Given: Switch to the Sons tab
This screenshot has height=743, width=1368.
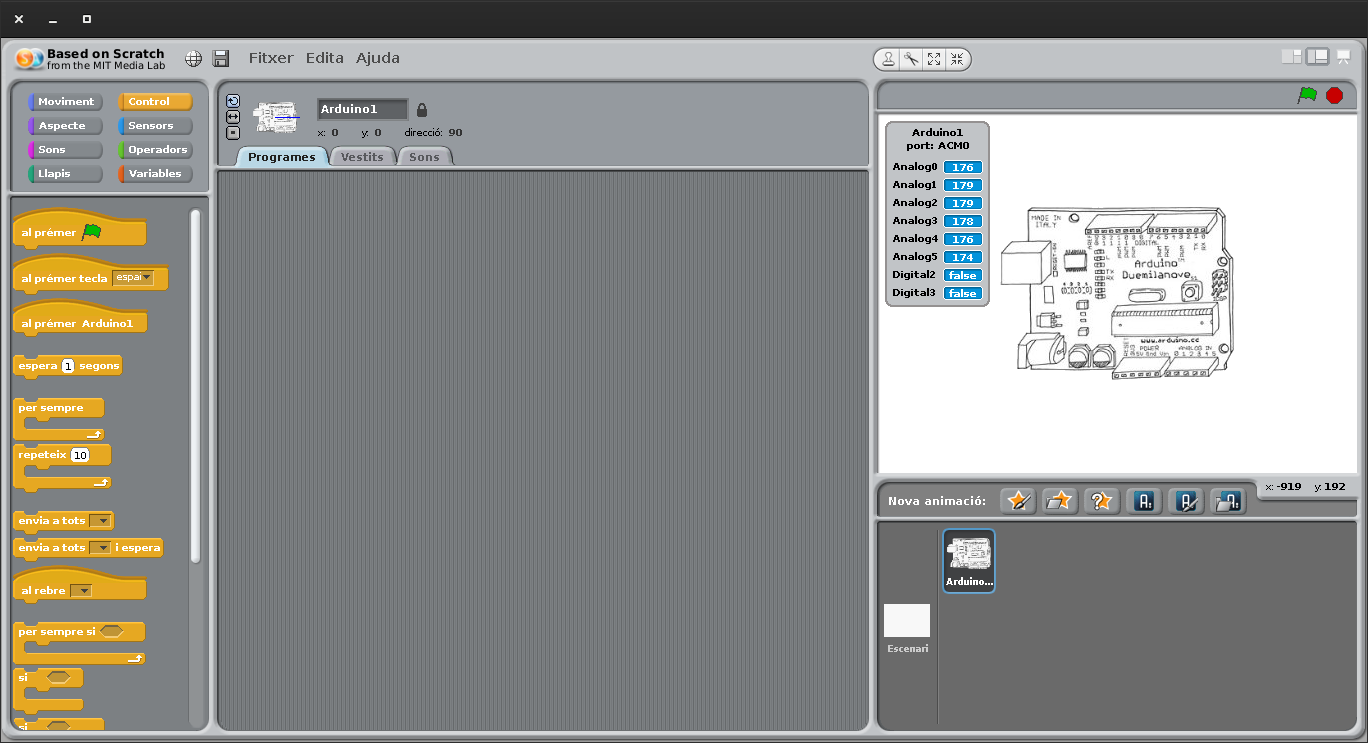Looking at the screenshot, I should [424, 157].
